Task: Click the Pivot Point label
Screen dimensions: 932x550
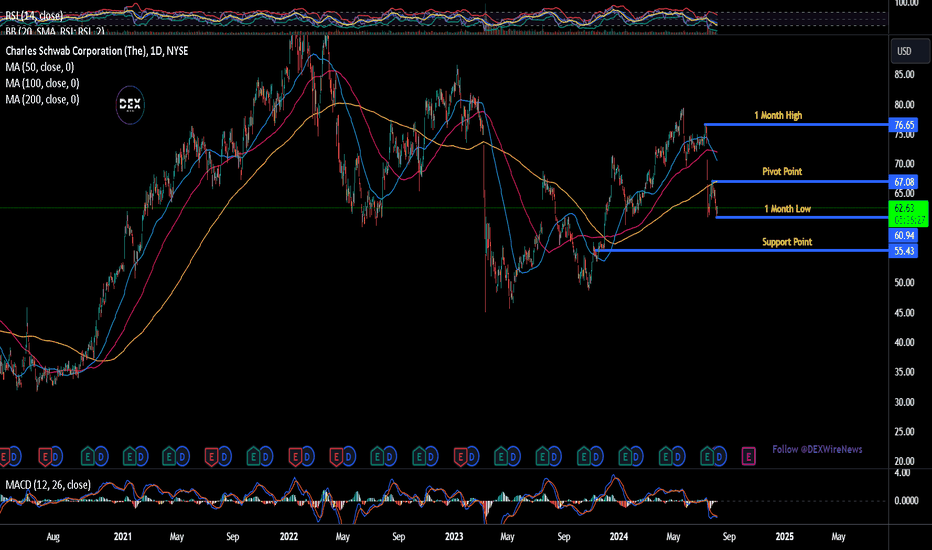Action: pos(782,171)
